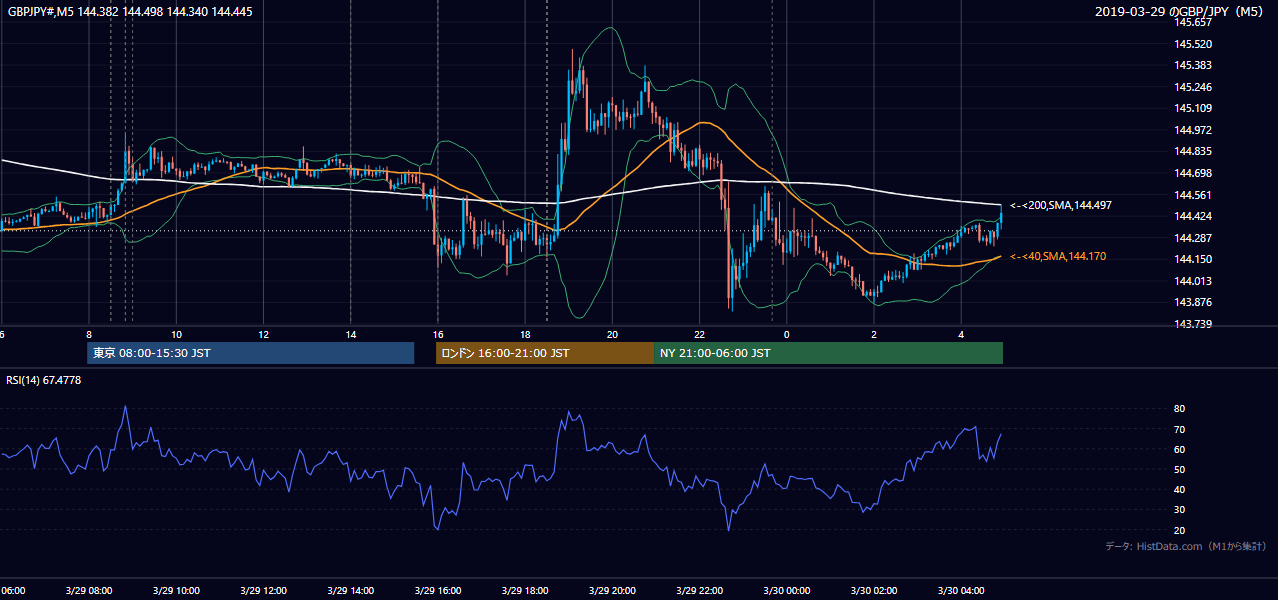Click the '3/29 18:00' date label

[526, 590]
